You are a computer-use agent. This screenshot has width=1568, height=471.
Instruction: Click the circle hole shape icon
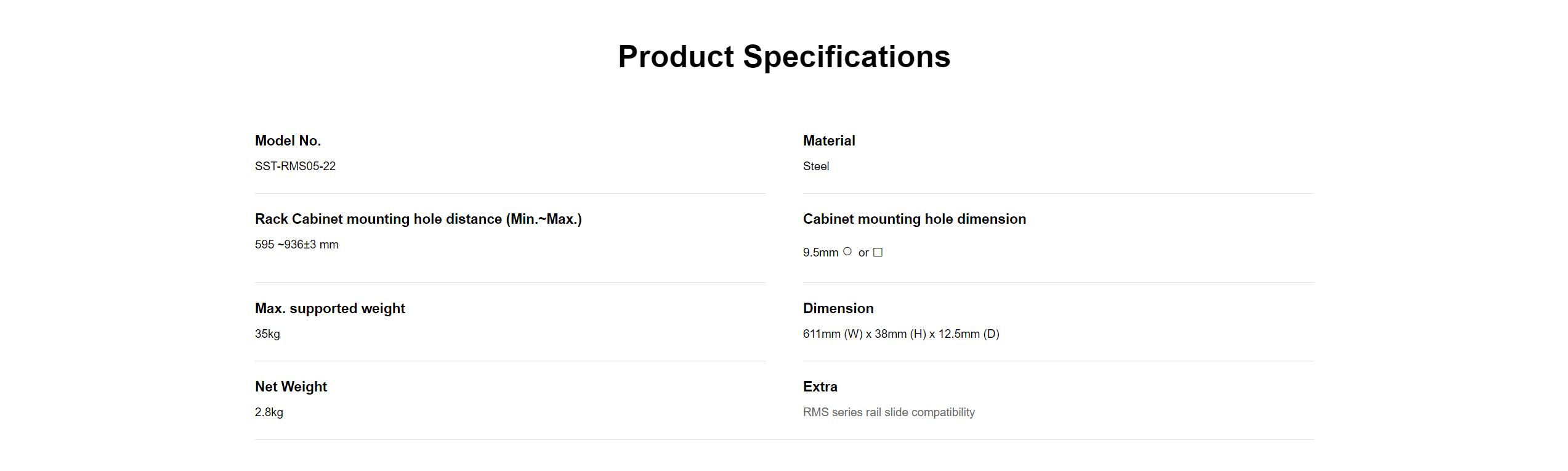coord(847,251)
